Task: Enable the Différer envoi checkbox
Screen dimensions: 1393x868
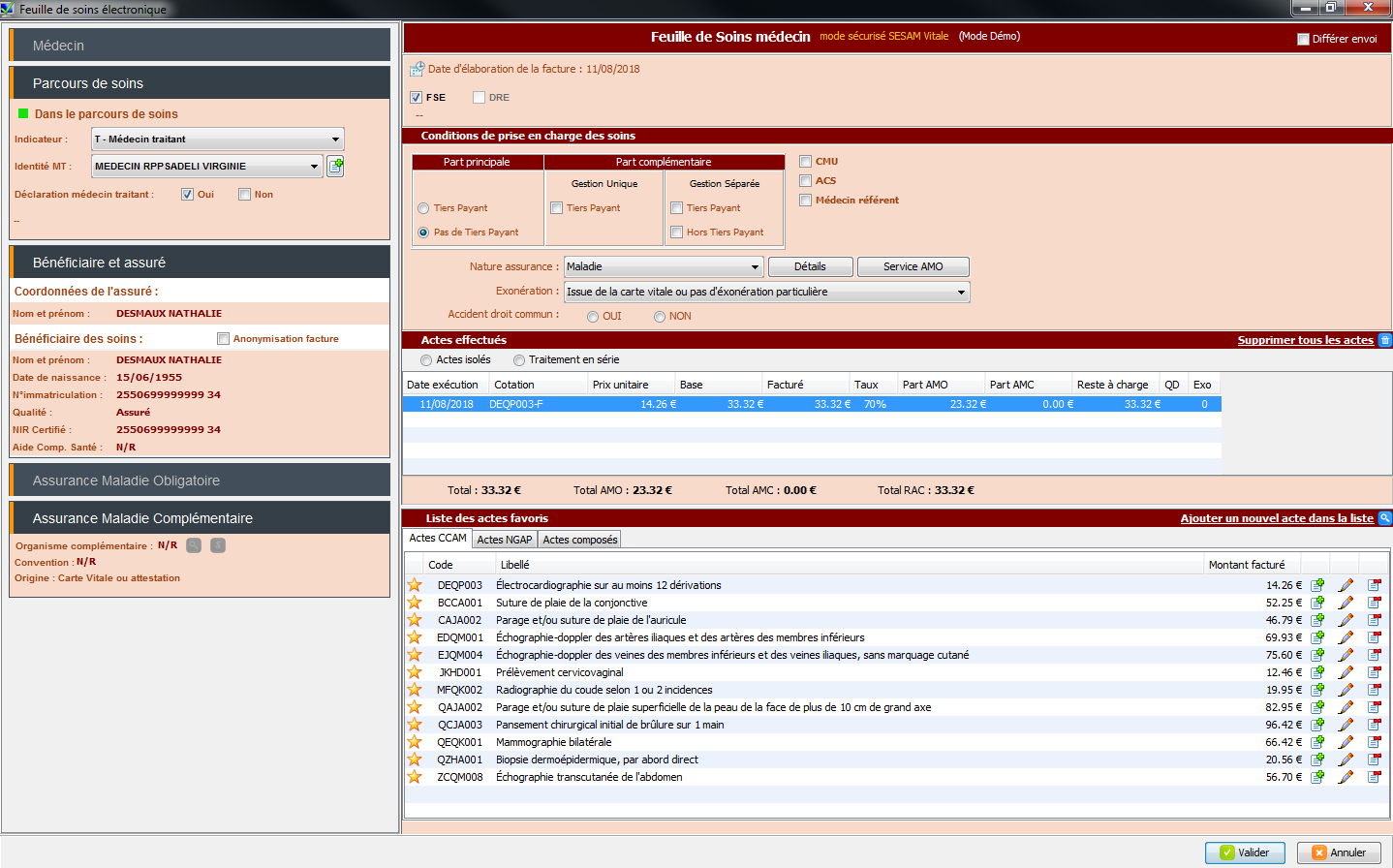Action: click(x=1303, y=39)
